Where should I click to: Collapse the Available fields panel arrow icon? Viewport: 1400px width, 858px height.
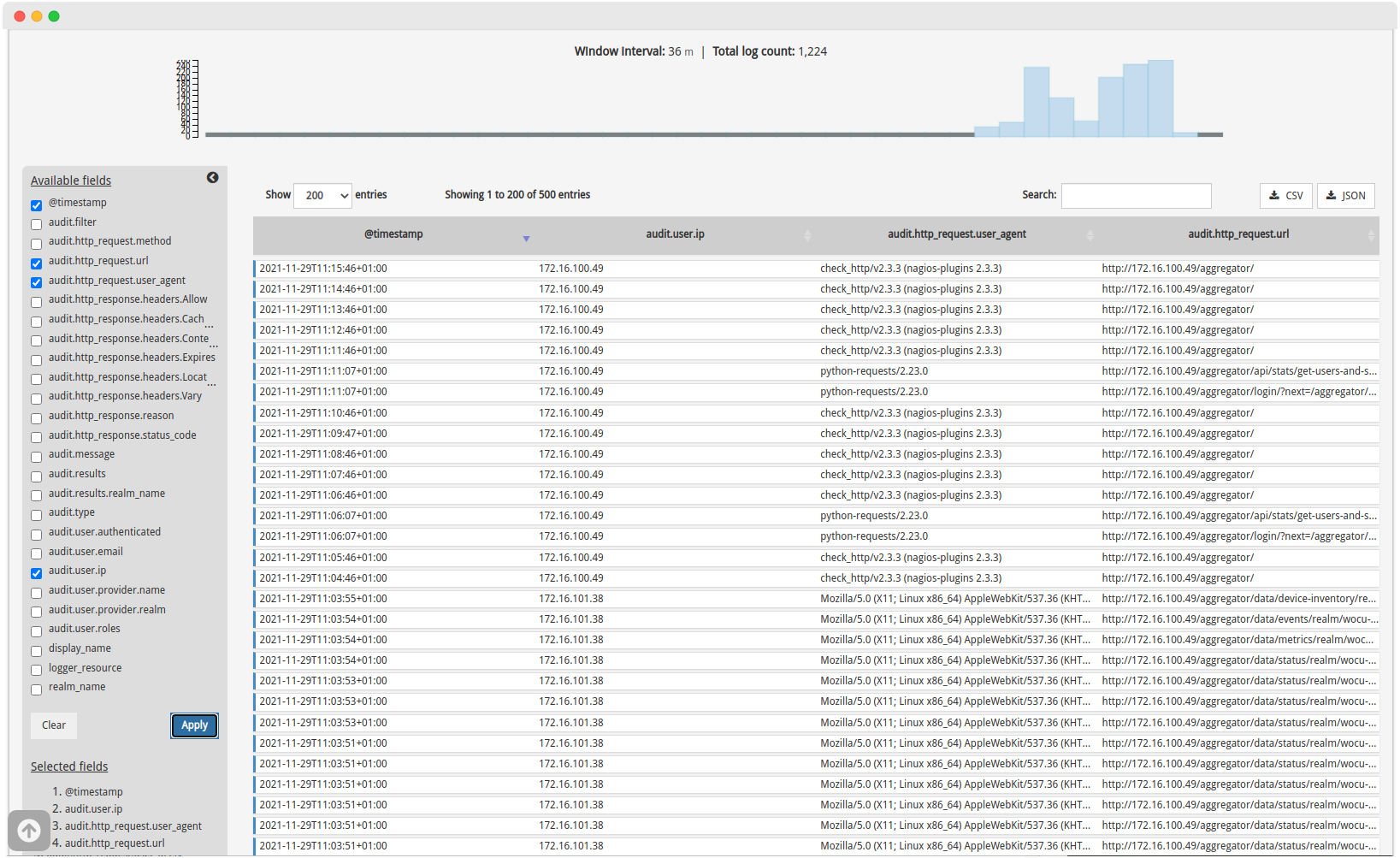tap(212, 178)
